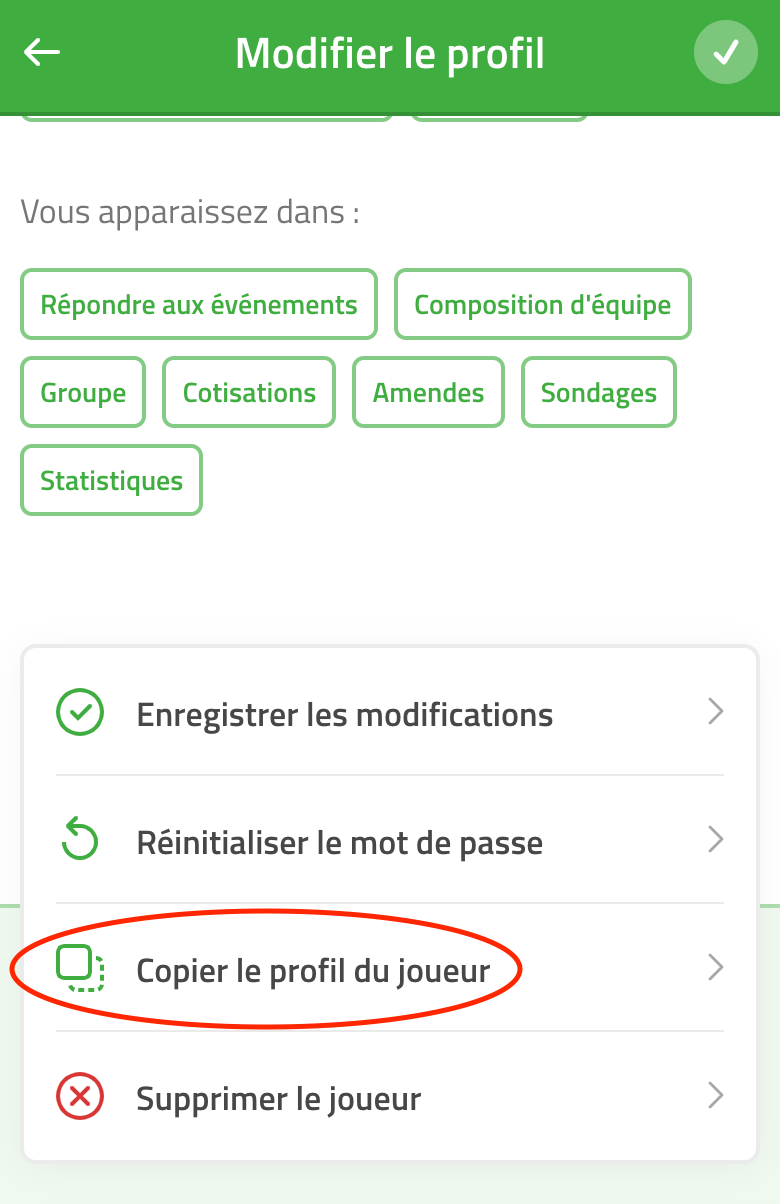
Task: Toggle the Groupe chip
Action: [83, 392]
